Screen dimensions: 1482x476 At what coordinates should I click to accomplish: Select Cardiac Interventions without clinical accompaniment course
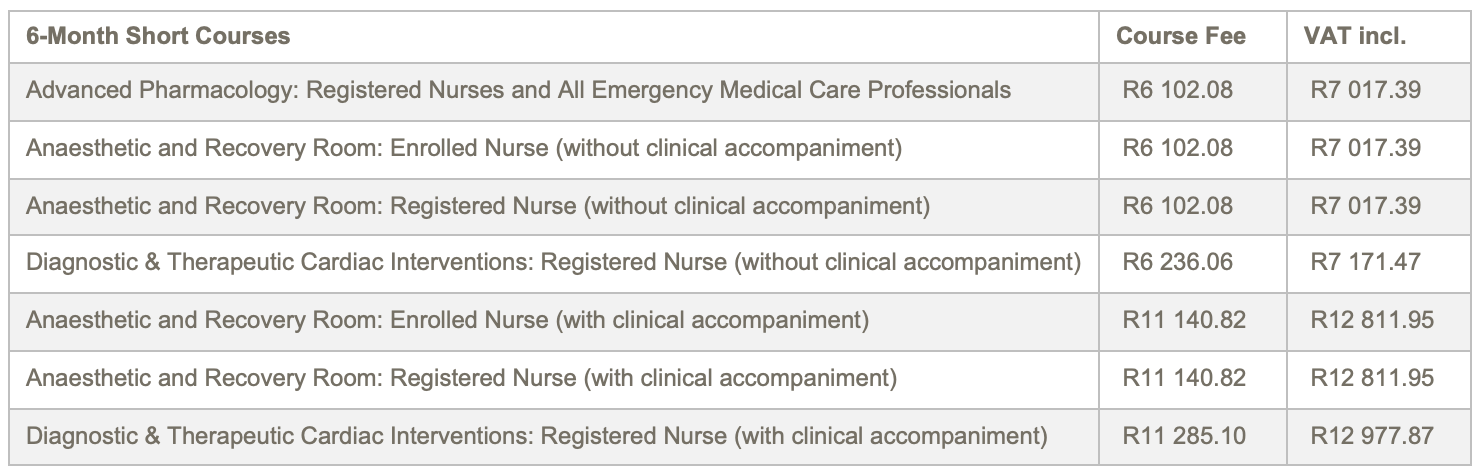pos(553,263)
